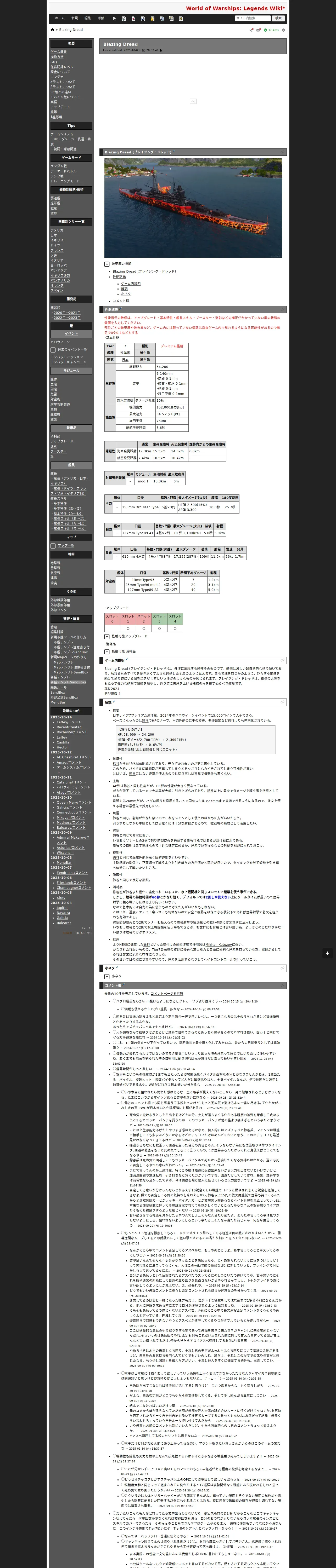Click the Mikhail Kutuzov link in 解説
This screenshot has width=336, height=1568.
219,945
